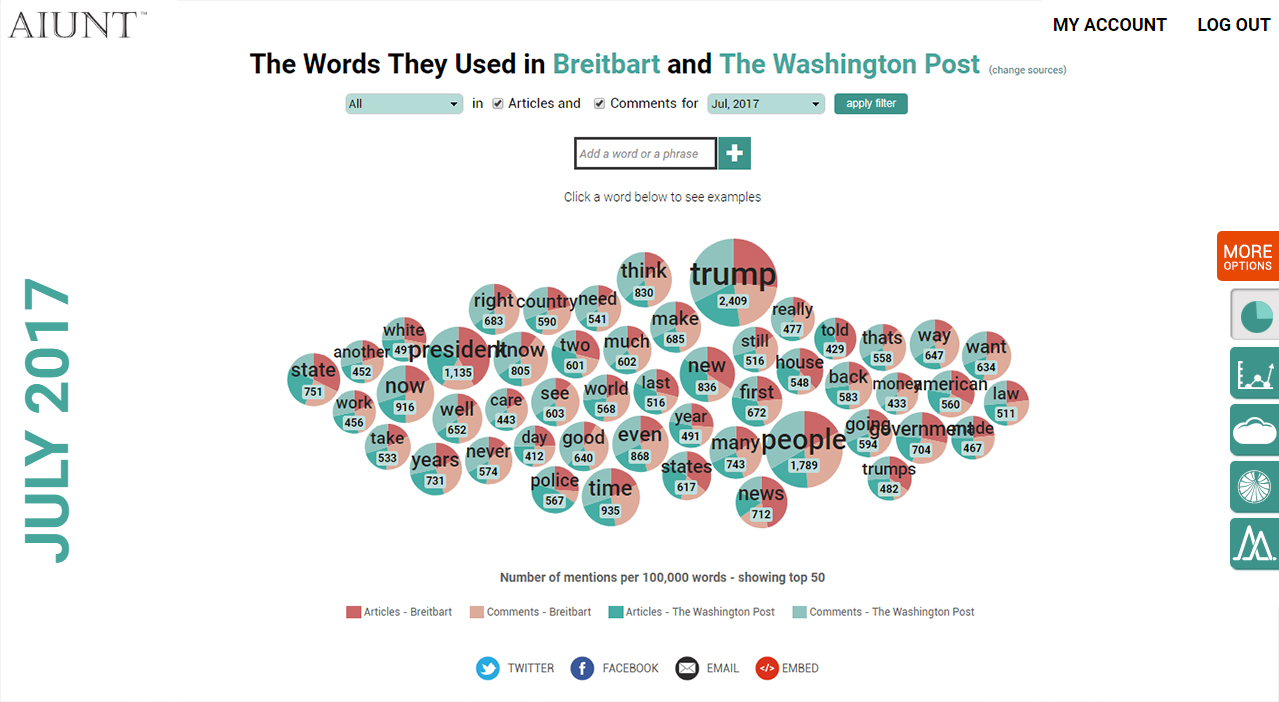Open the Embed code icon
The height and width of the screenshot is (702, 1279).
pyautogui.click(x=767, y=668)
